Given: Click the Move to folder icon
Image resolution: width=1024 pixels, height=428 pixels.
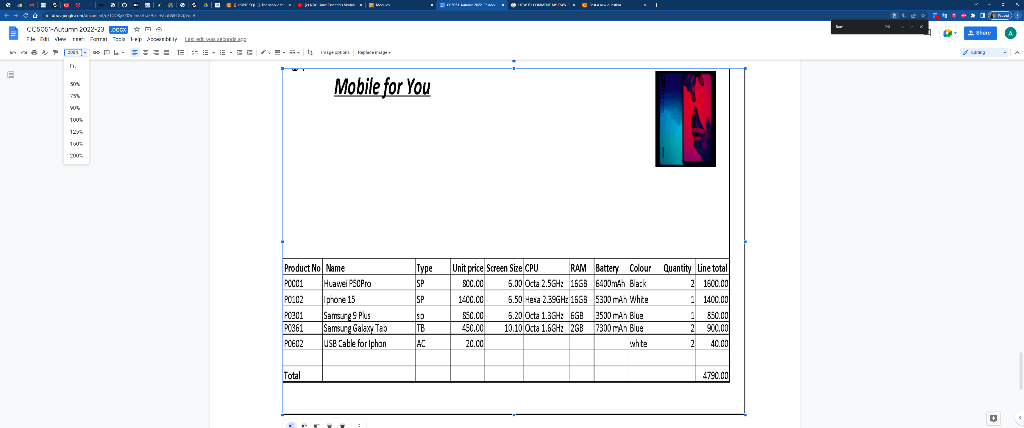Looking at the screenshot, I should [x=148, y=29].
